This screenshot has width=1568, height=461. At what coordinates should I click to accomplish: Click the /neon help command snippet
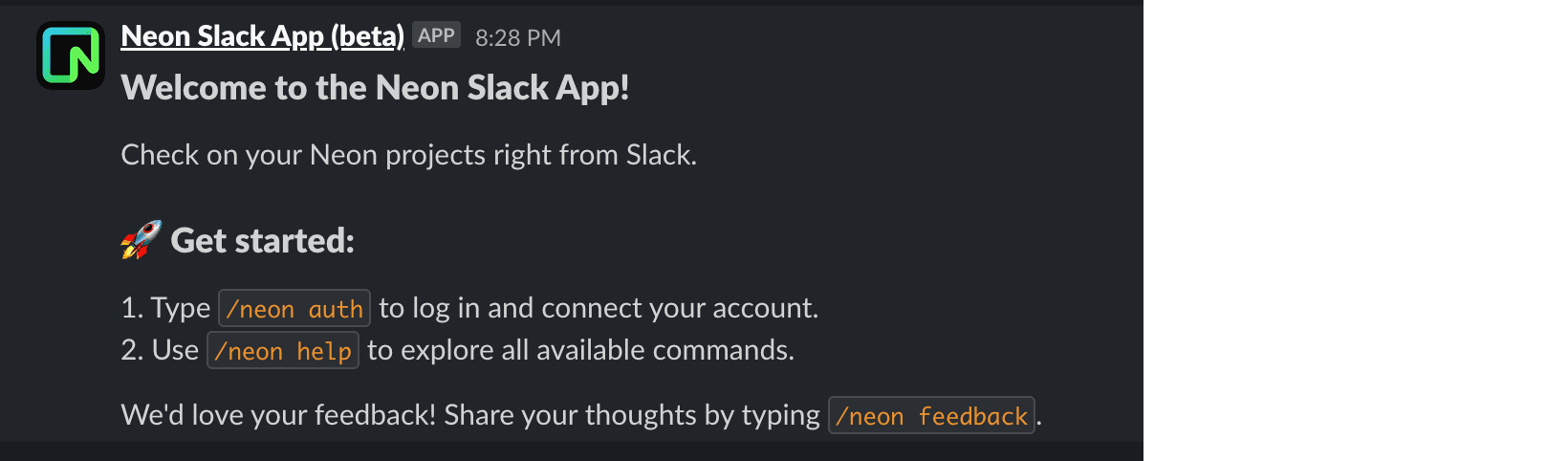point(283,351)
